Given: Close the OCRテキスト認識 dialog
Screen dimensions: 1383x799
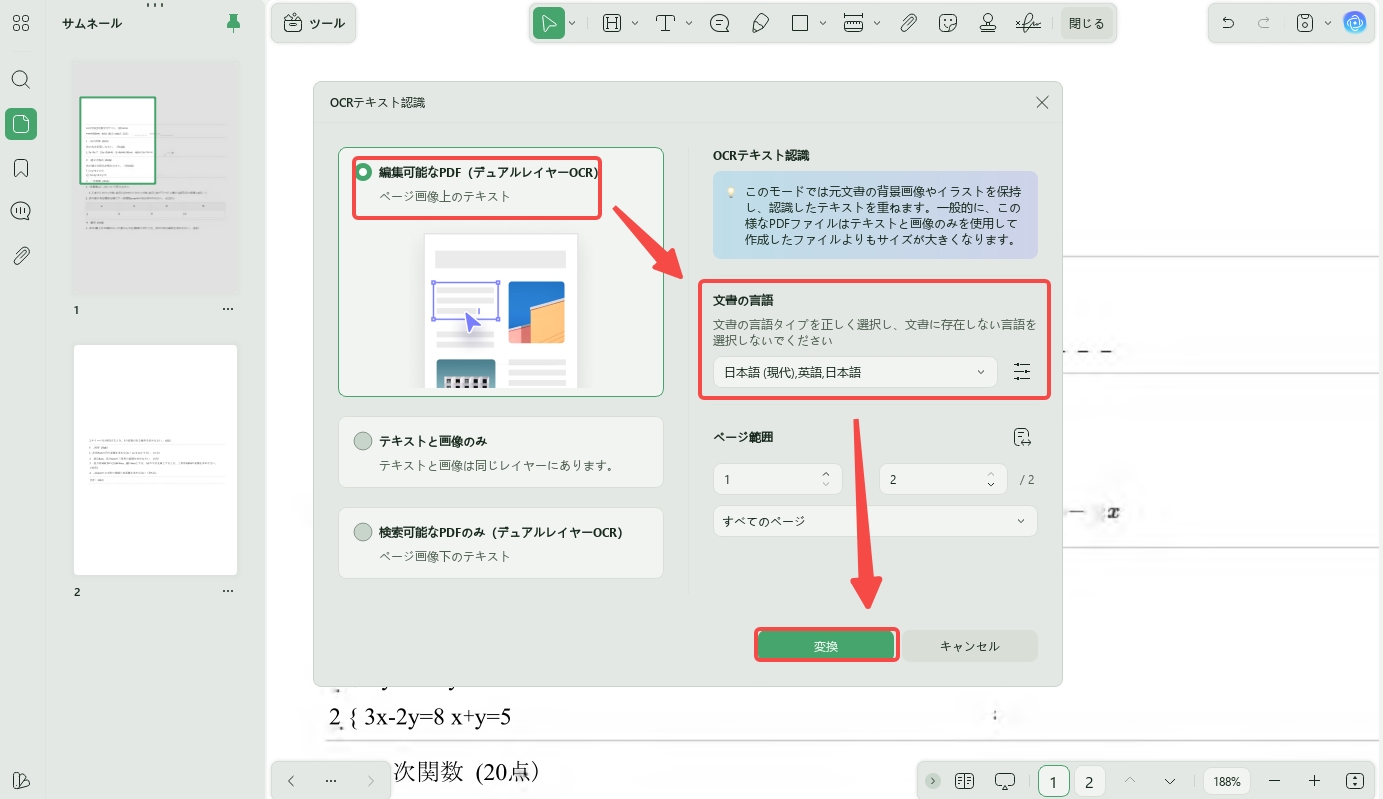Looking at the screenshot, I should click(1042, 102).
